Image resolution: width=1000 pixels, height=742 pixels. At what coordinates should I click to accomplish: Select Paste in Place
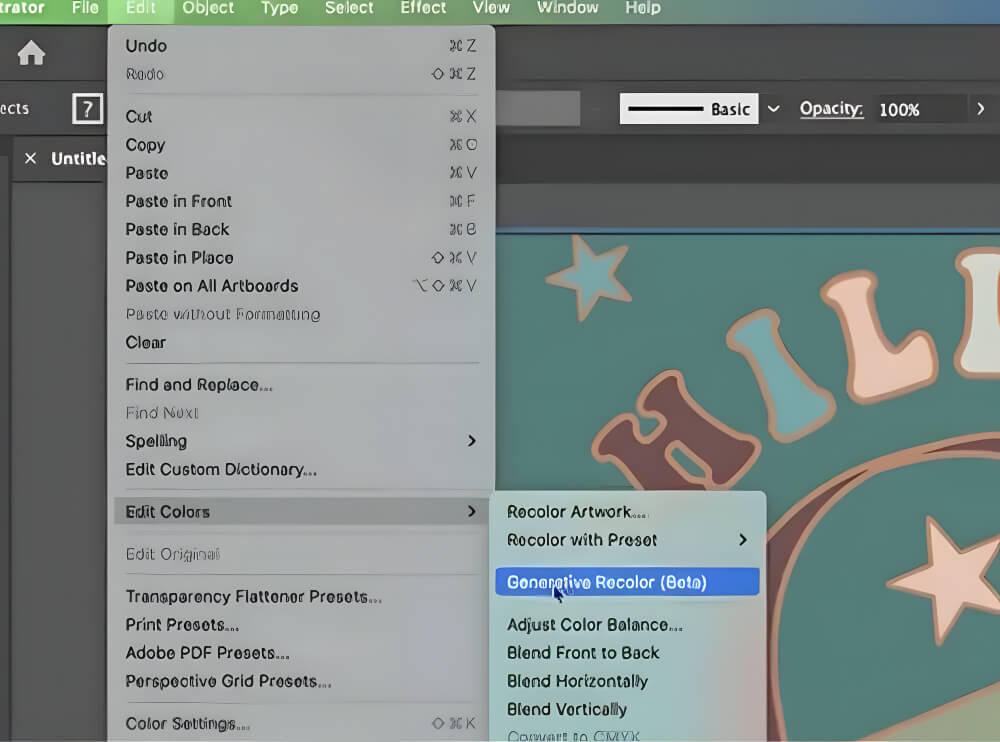tap(180, 258)
